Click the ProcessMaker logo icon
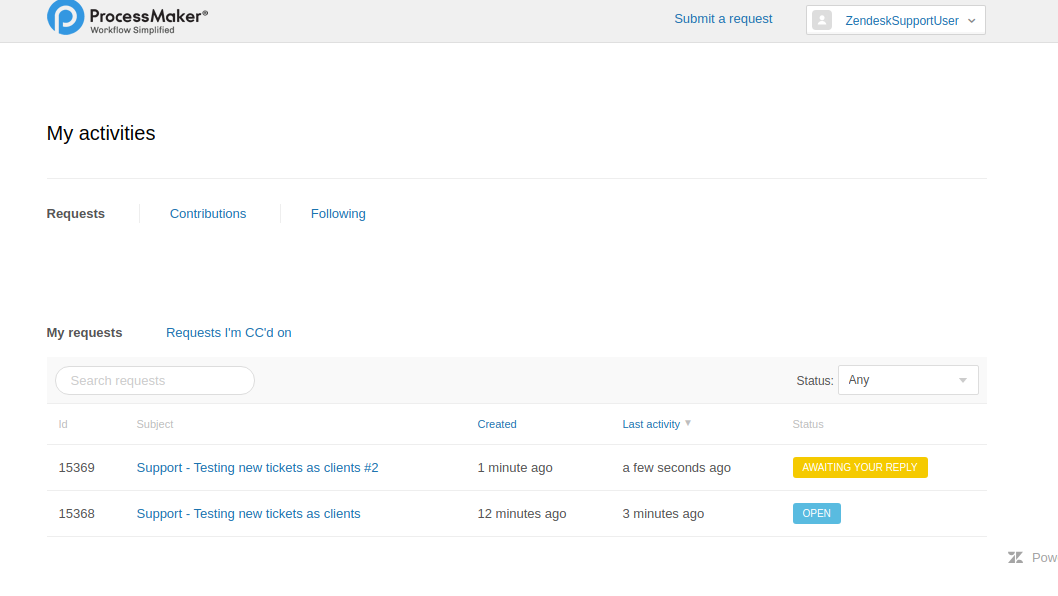This screenshot has height=596, width=1058. tap(66, 18)
